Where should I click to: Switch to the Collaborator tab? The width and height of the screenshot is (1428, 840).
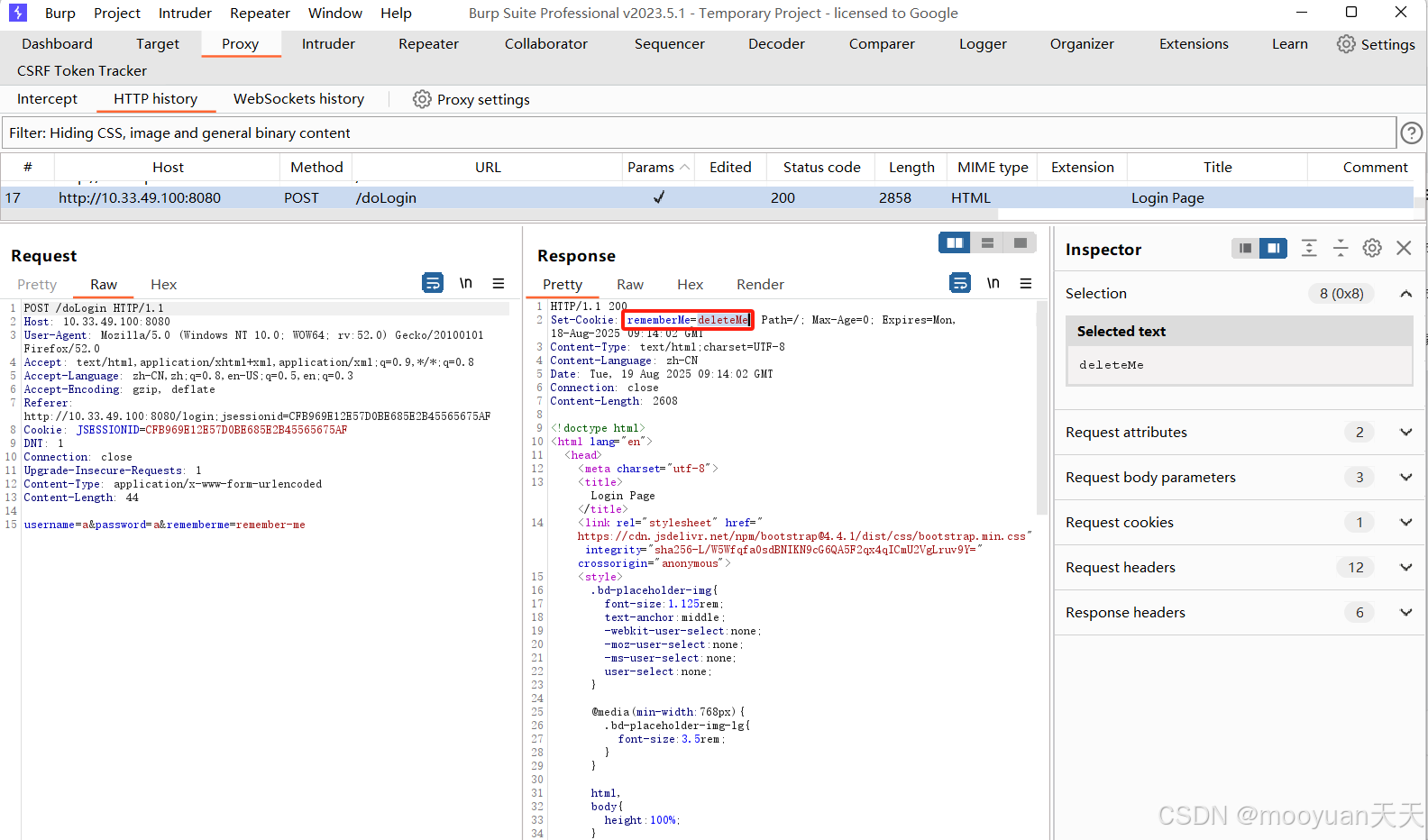tap(546, 43)
